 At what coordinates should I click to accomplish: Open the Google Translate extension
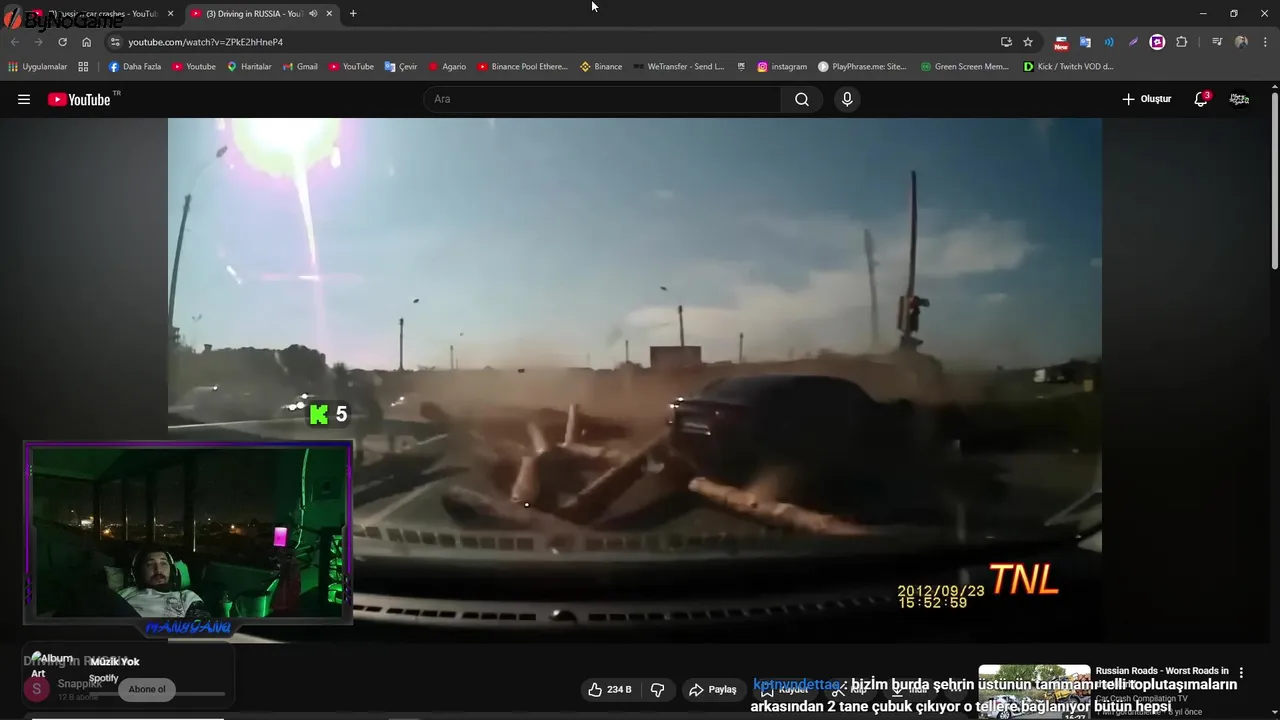[1085, 42]
